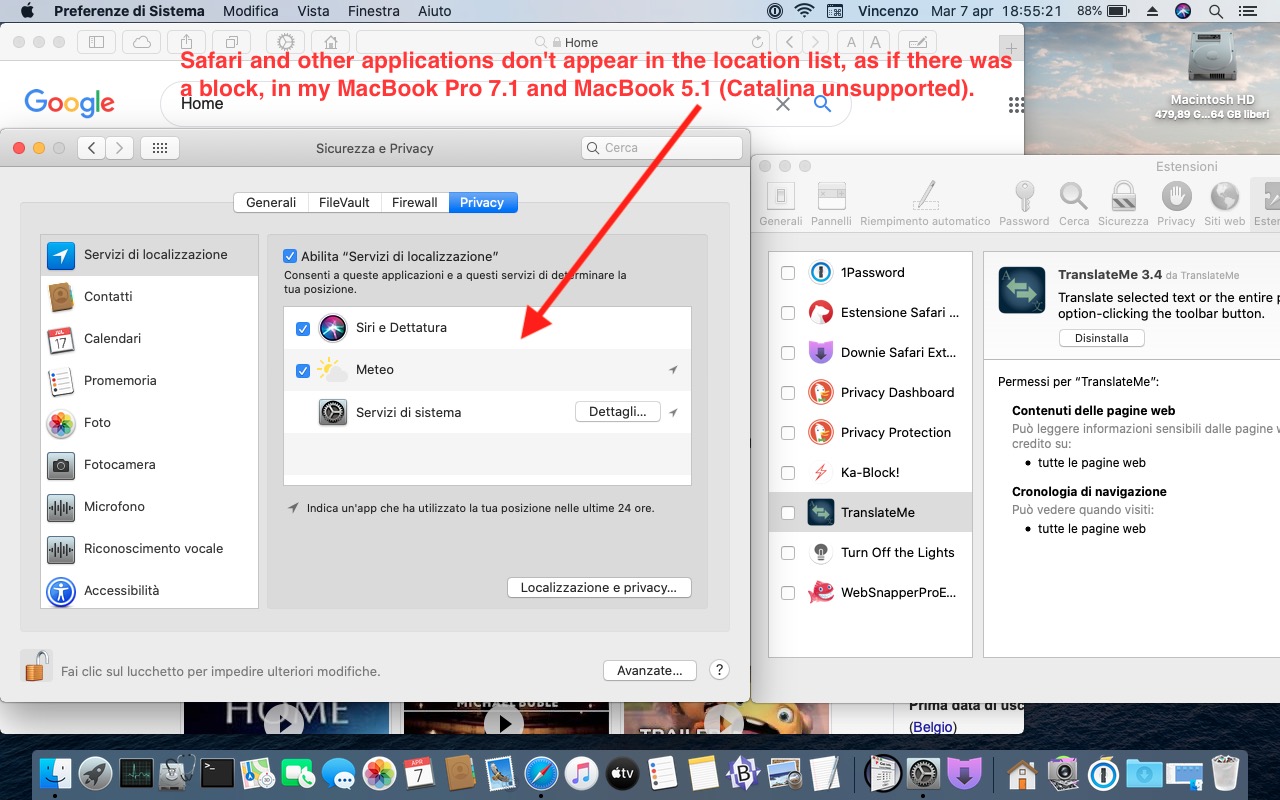Switch to the Generali tab
The height and width of the screenshot is (800, 1280).
click(271, 202)
